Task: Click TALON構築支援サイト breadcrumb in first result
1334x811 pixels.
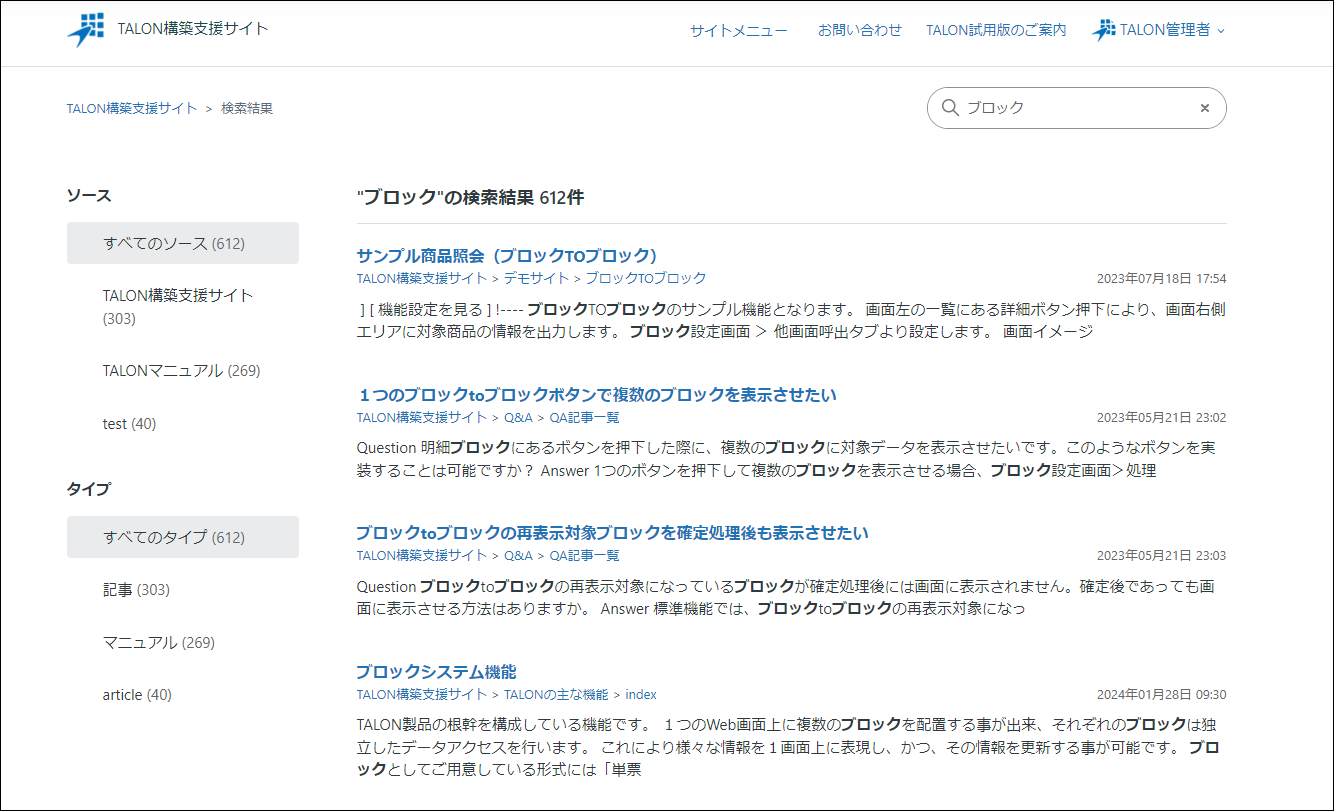Action: pyautogui.click(x=422, y=278)
